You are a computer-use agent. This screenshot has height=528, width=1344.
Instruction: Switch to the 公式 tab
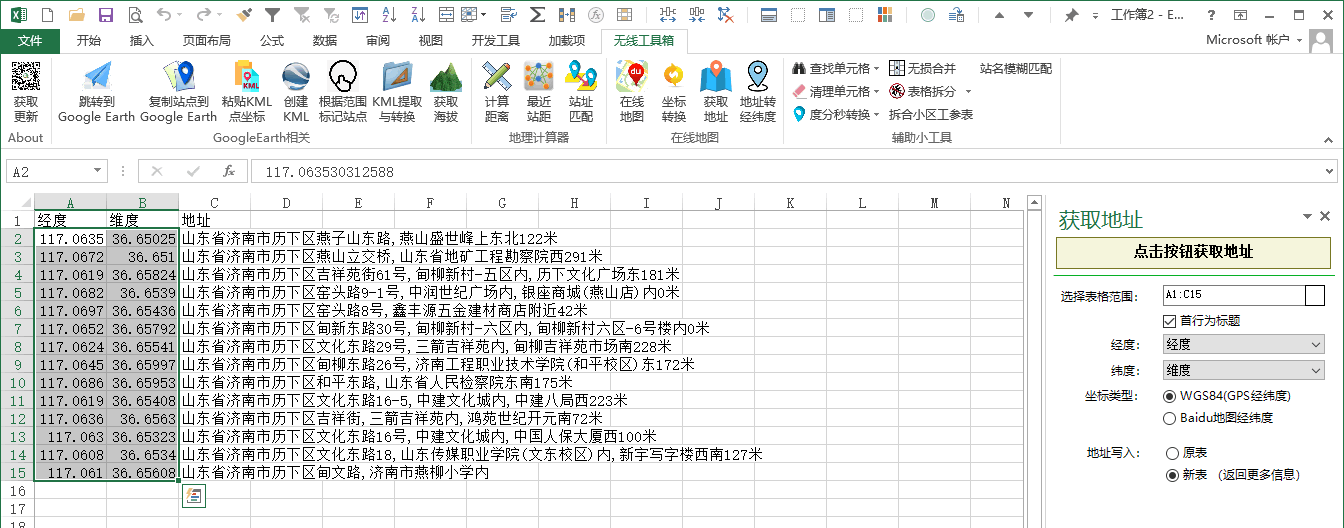(x=272, y=40)
